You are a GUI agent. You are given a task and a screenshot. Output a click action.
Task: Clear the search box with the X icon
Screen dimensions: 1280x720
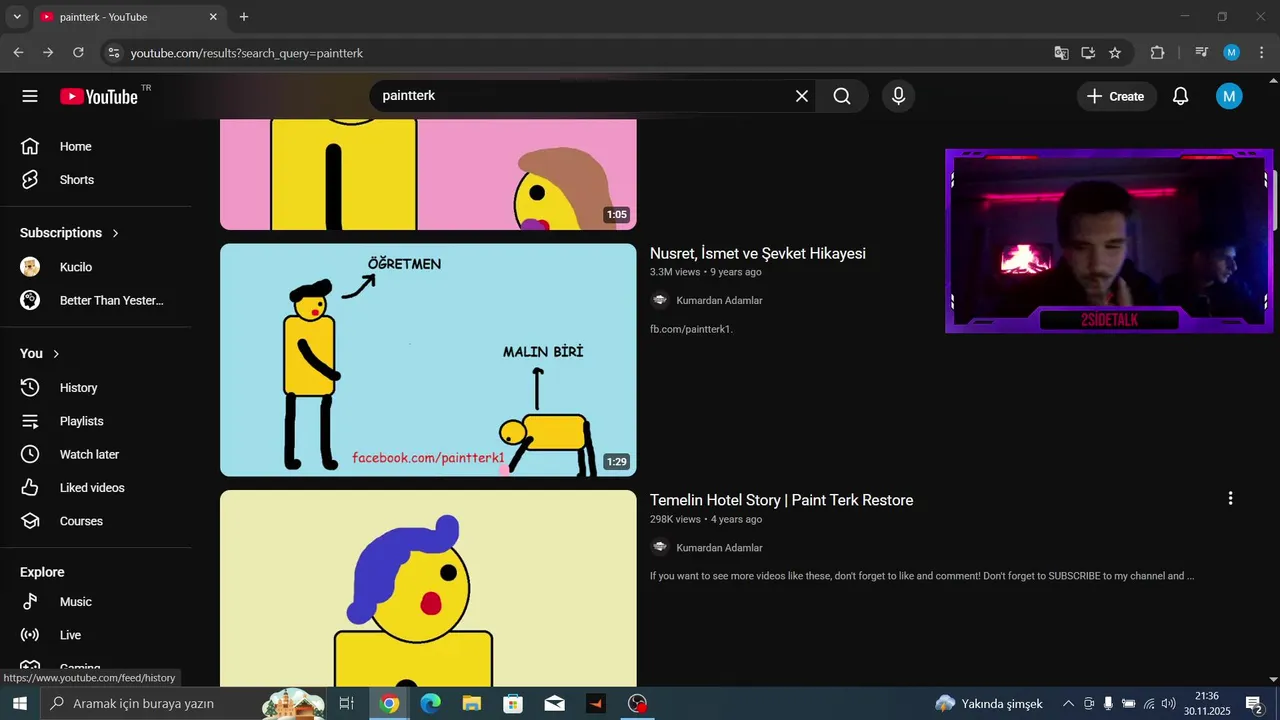(x=802, y=96)
